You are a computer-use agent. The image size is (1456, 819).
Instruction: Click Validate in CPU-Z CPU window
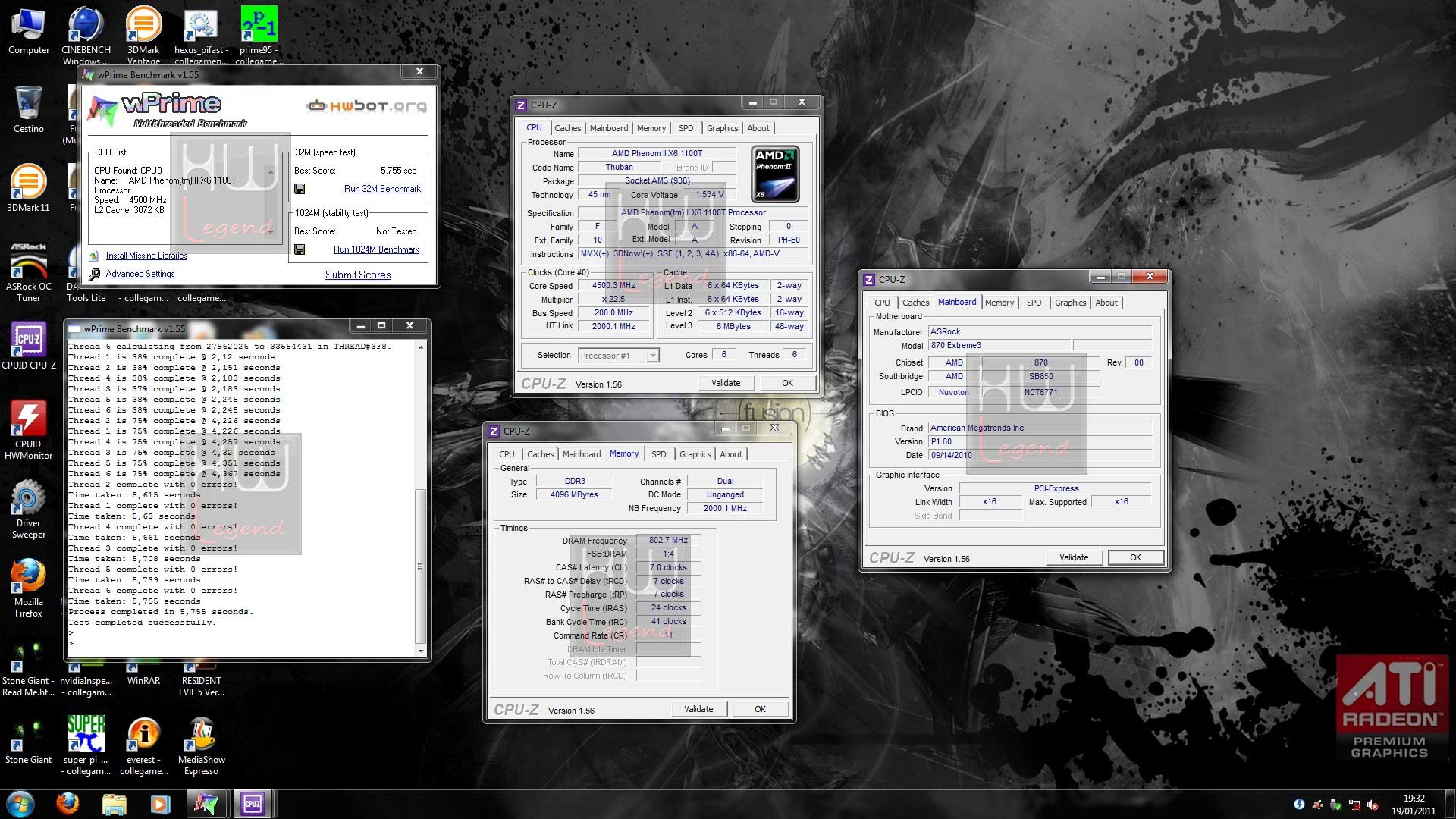tap(726, 383)
